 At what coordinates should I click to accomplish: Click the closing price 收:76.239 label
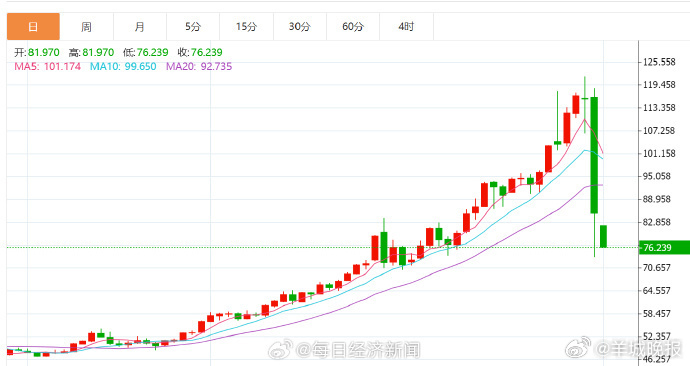(200, 52)
